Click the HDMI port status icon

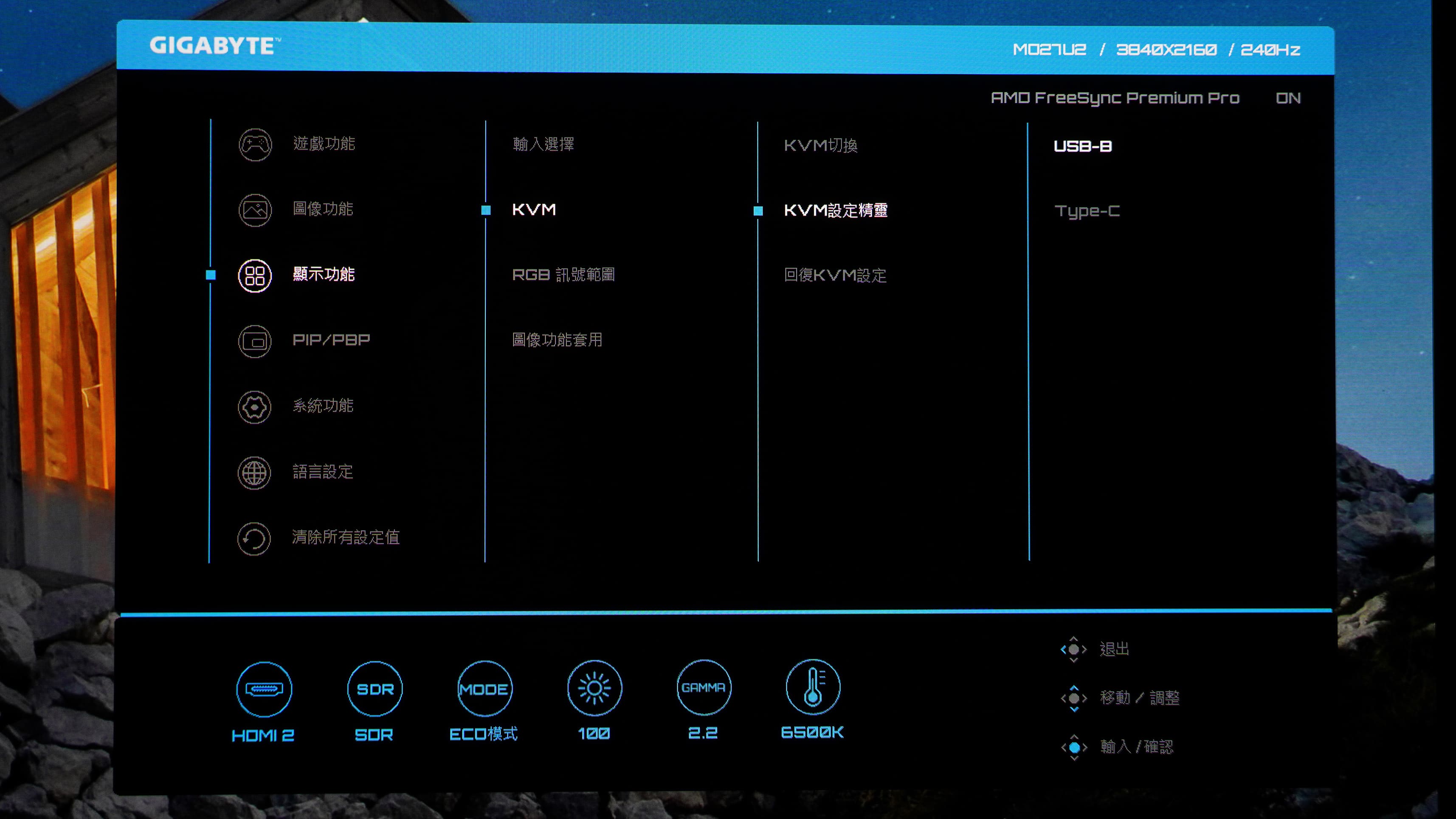pyautogui.click(x=264, y=690)
